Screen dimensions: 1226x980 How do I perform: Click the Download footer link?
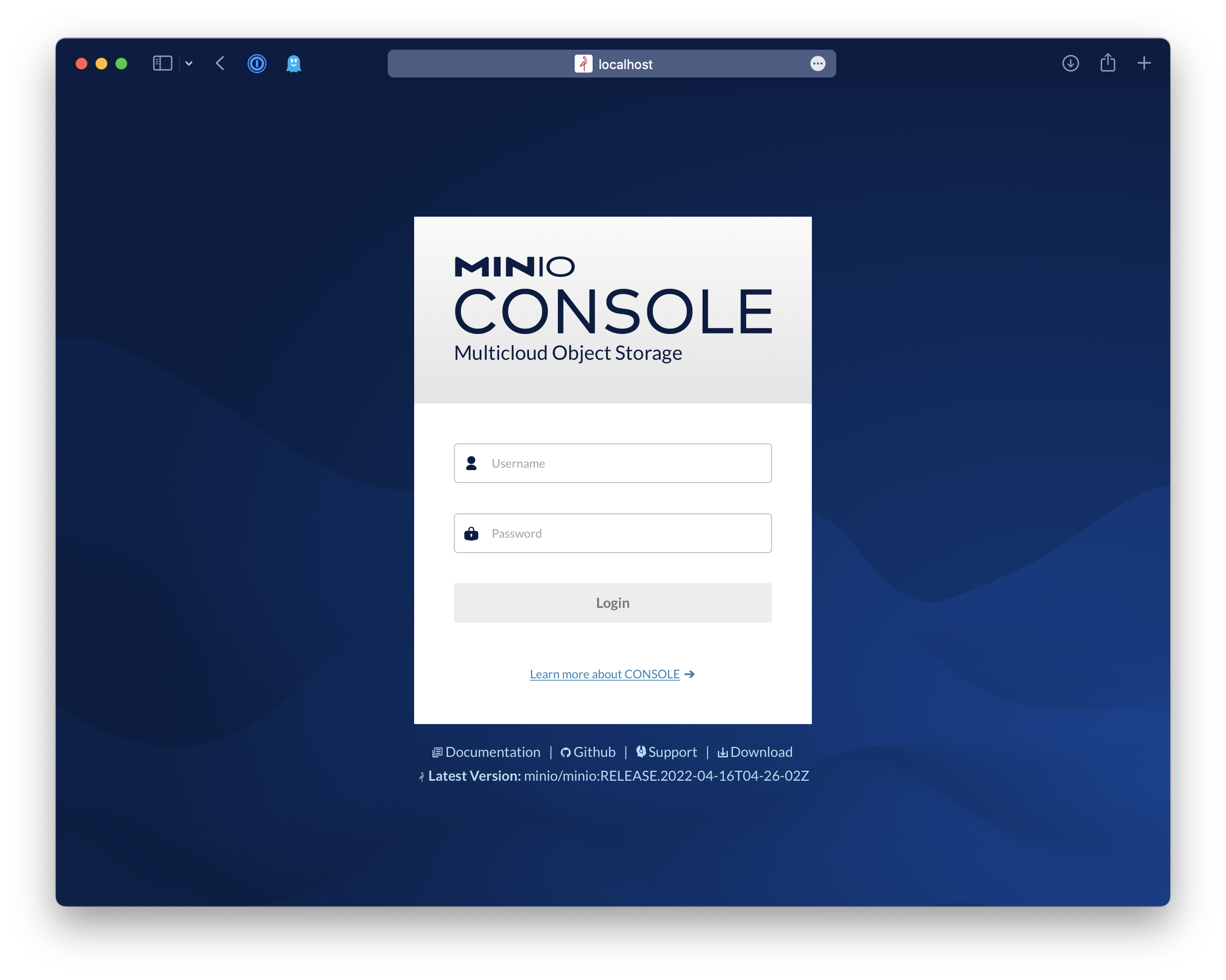[761, 752]
